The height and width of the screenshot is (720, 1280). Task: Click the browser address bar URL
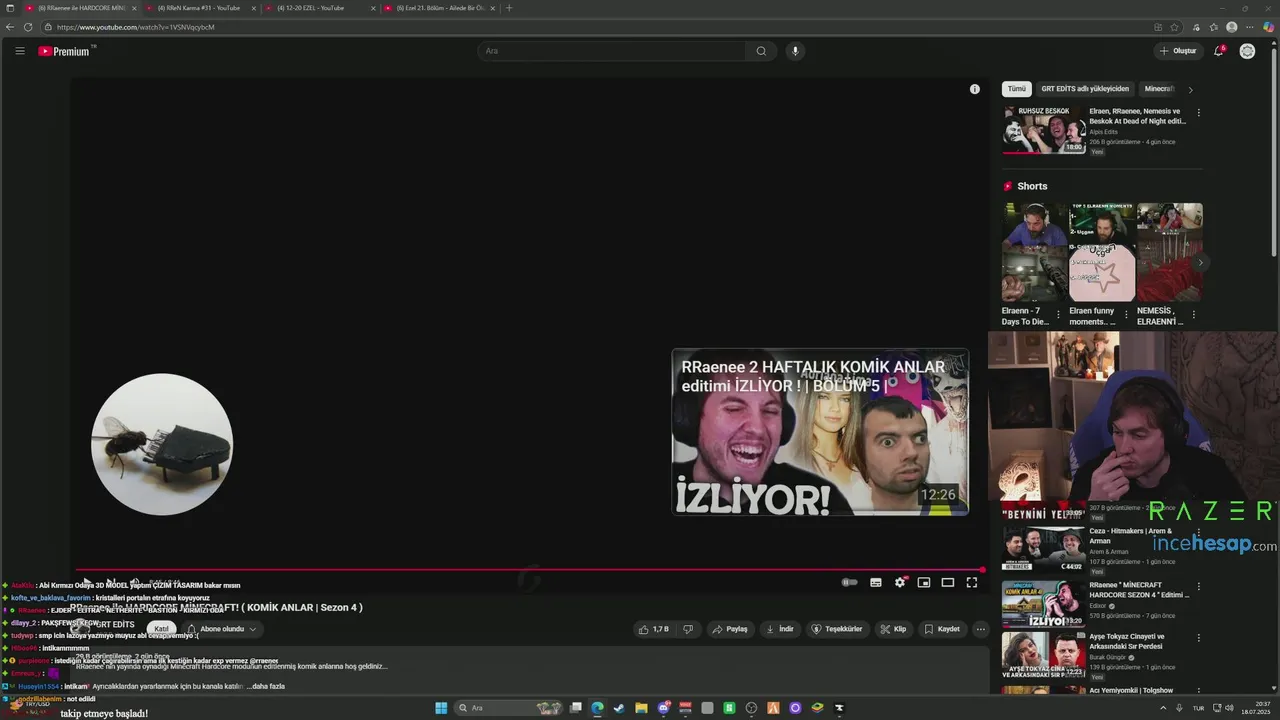(x=136, y=27)
